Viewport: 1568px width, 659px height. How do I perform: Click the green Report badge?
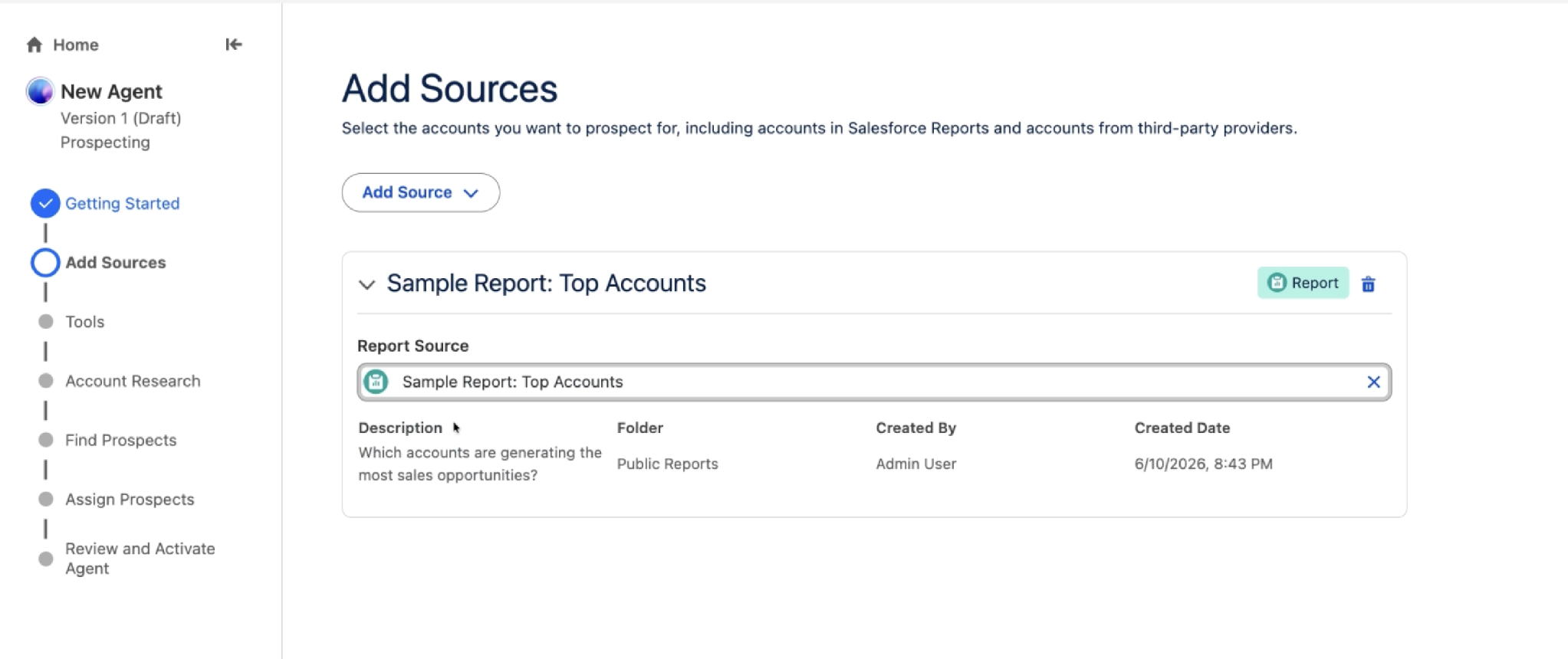pos(1303,283)
